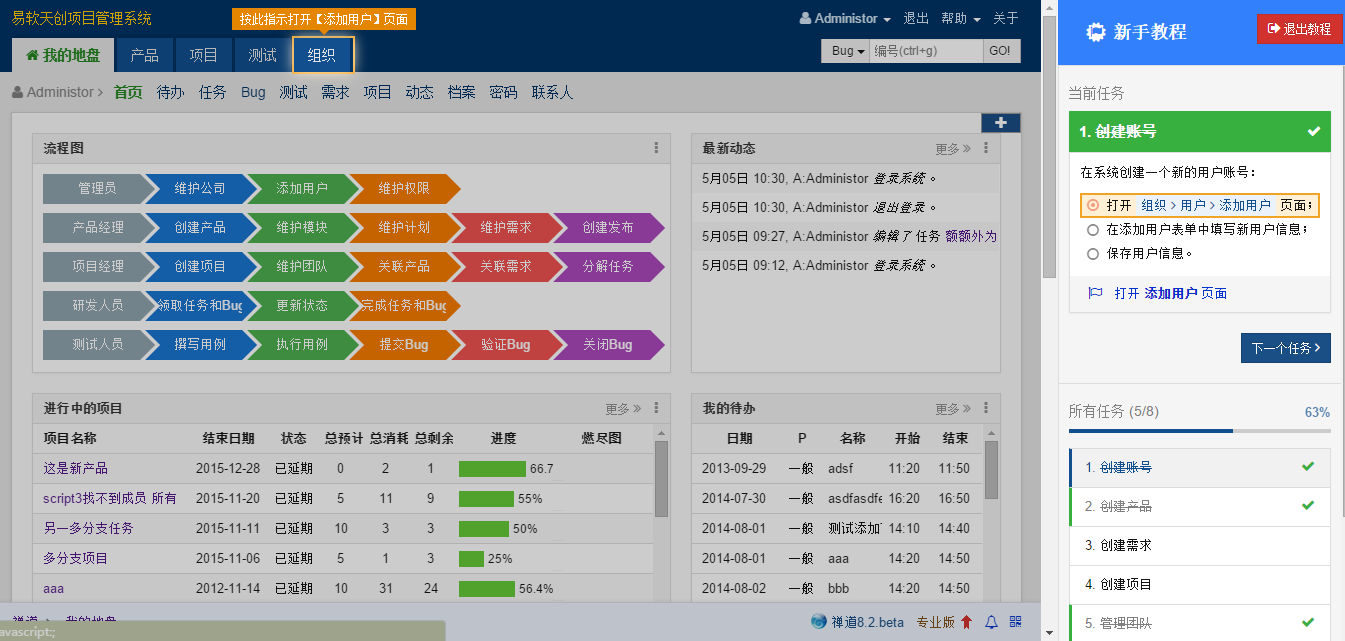
Task: Click the GO! search button
Action: pos(999,51)
